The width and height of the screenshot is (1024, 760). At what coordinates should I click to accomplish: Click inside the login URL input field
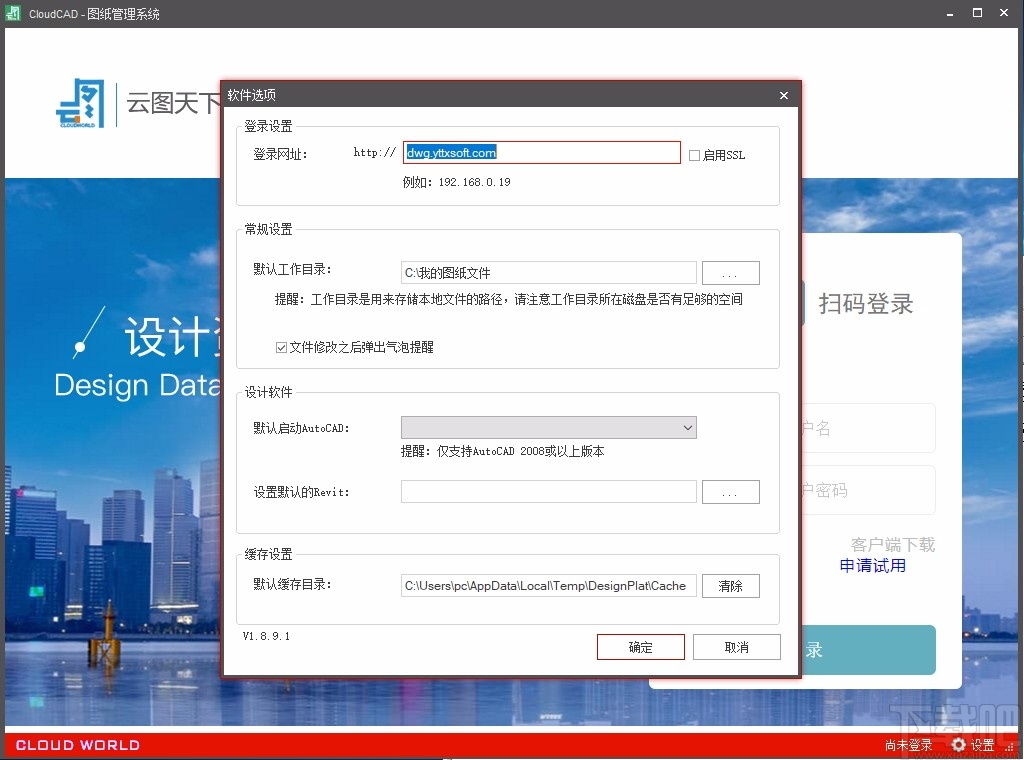(540, 152)
